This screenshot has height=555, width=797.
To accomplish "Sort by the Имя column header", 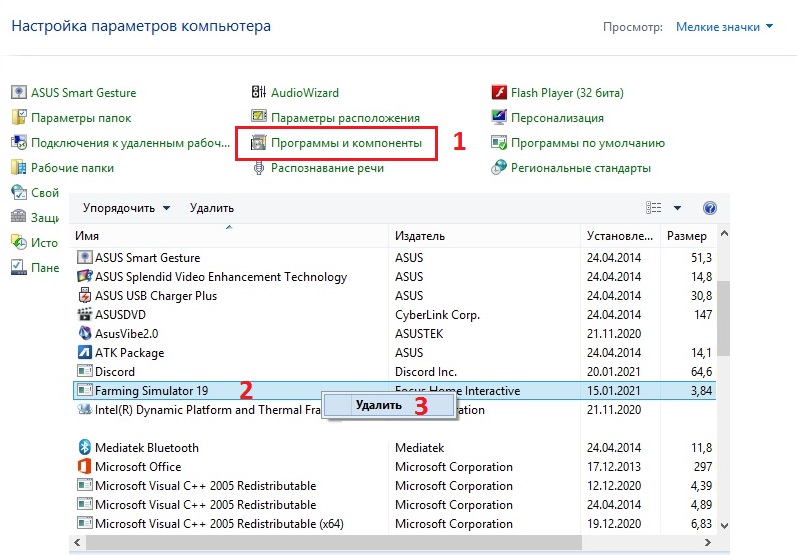I will (229, 236).
